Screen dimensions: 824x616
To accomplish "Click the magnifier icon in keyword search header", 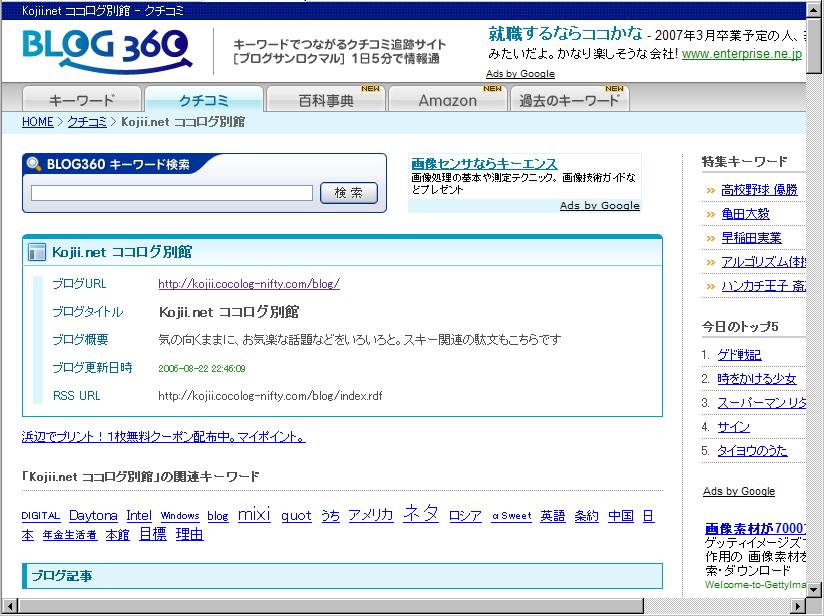I will coord(34,164).
